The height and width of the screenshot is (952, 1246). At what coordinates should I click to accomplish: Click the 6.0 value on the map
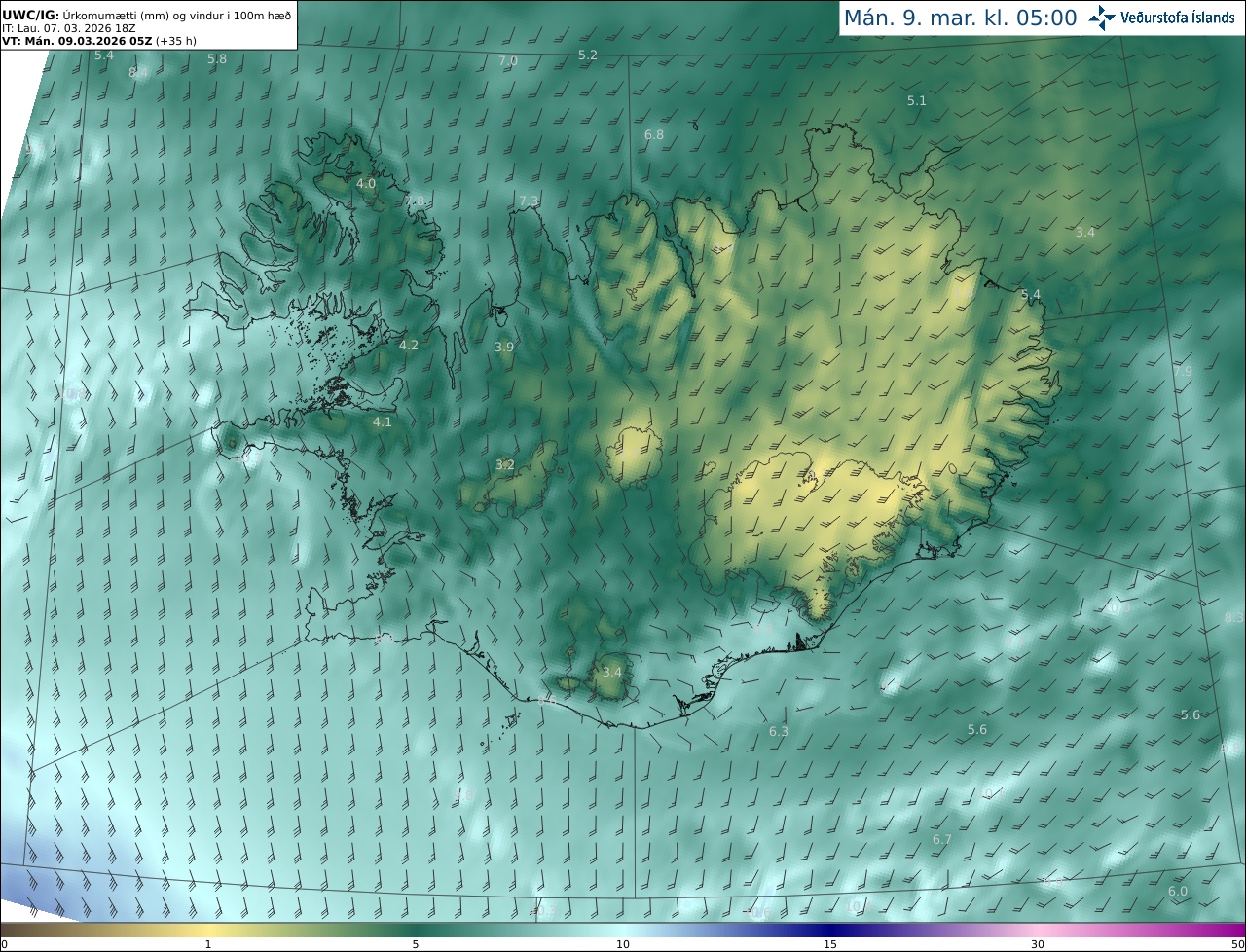point(1178,891)
